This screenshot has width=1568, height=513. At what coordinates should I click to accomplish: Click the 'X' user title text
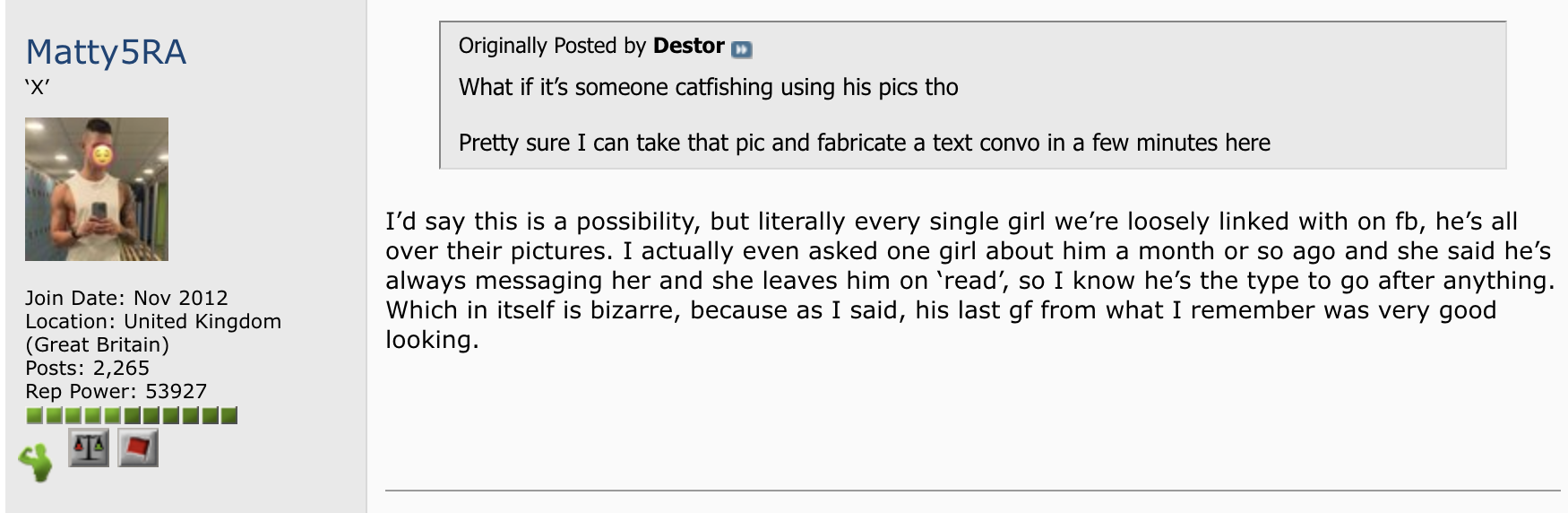[x=38, y=88]
